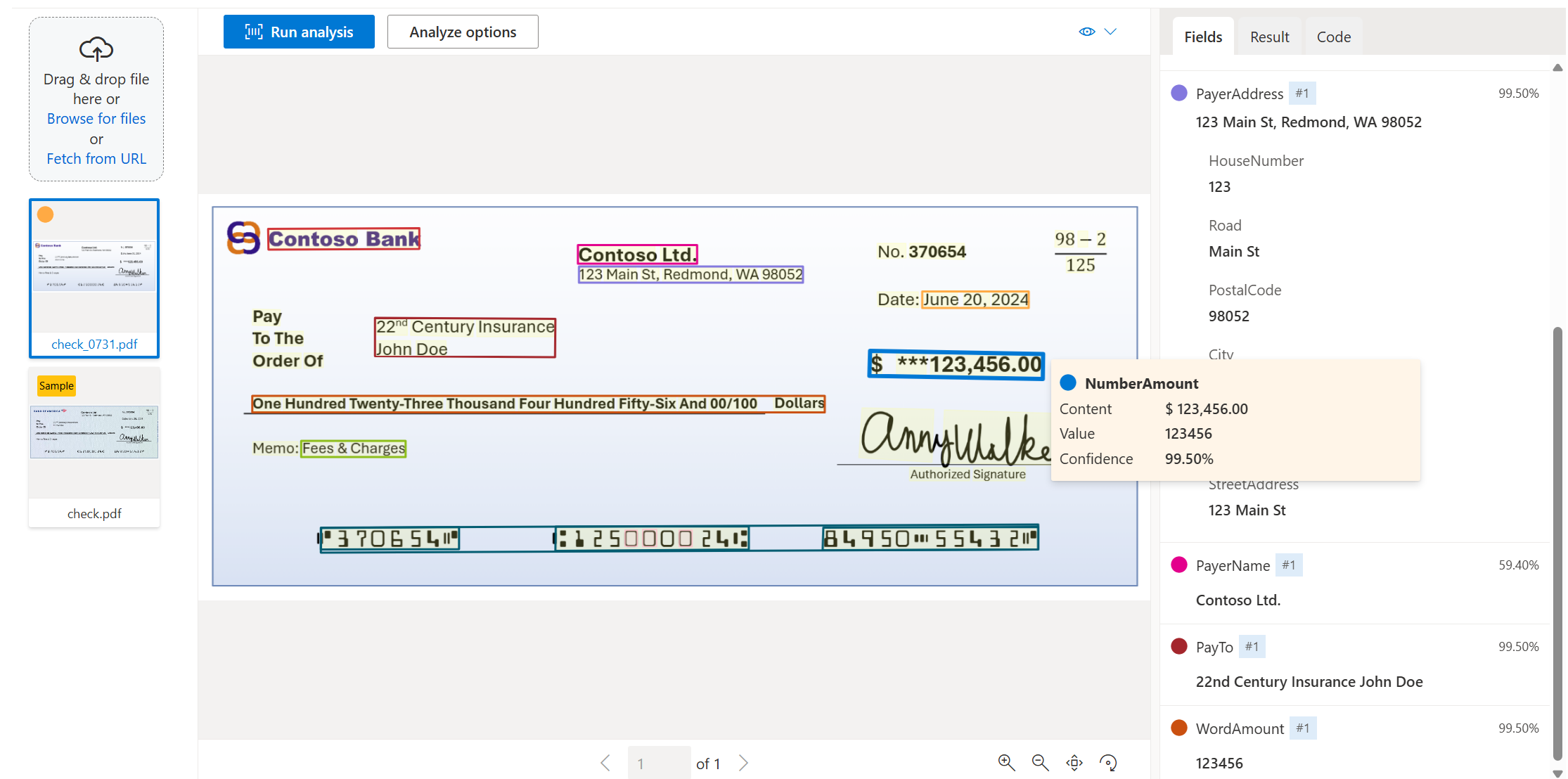Image resolution: width=1568 pixels, height=779 pixels.
Task: Click the upload/cloud icon
Action: 96,46
